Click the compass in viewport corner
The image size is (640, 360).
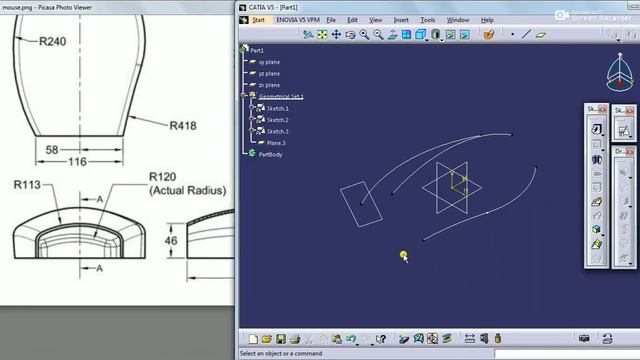click(x=620, y=73)
